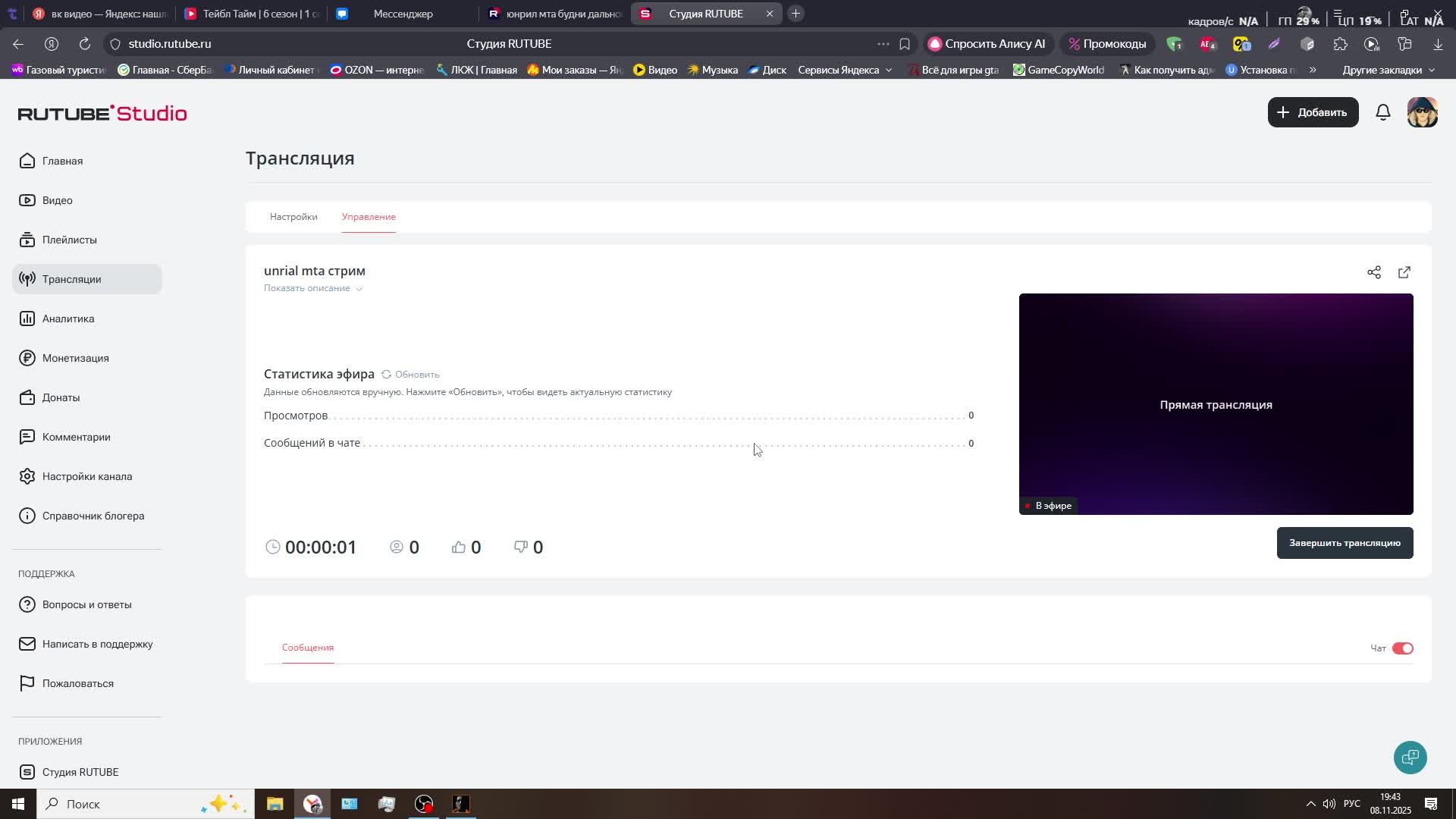This screenshot has height=819, width=1456.
Task: Click the address bar studio.rutube.ru
Action: tap(170, 44)
